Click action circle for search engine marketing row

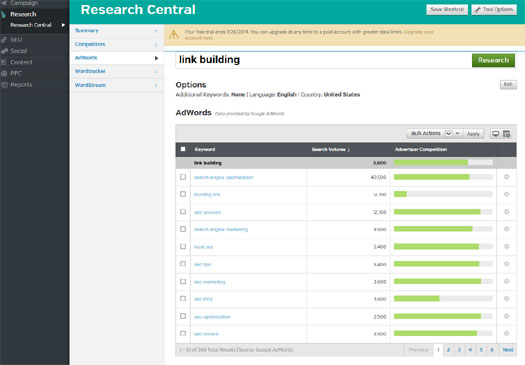(506, 229)
